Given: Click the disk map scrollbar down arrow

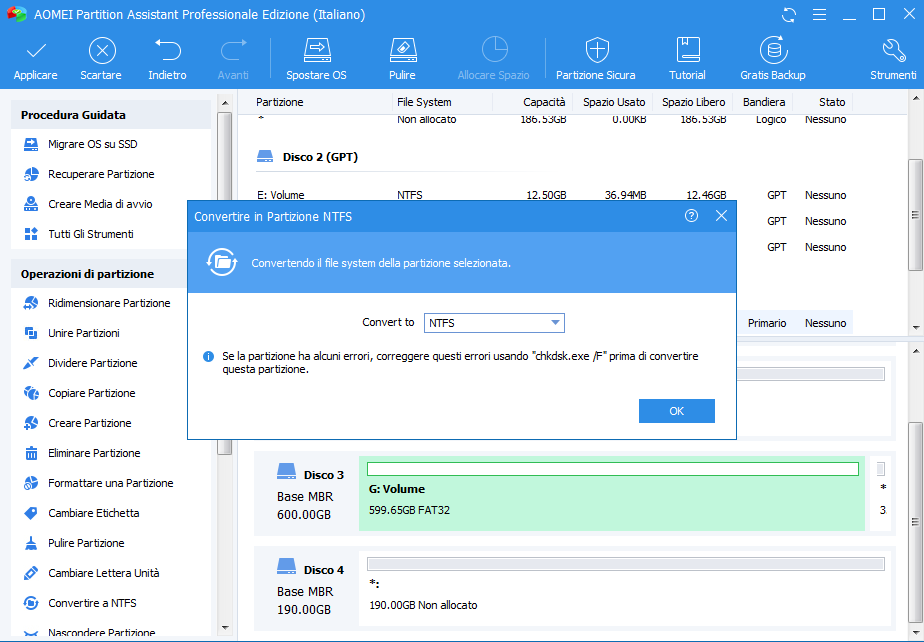Looking at the screenshot, I should 915,632.
